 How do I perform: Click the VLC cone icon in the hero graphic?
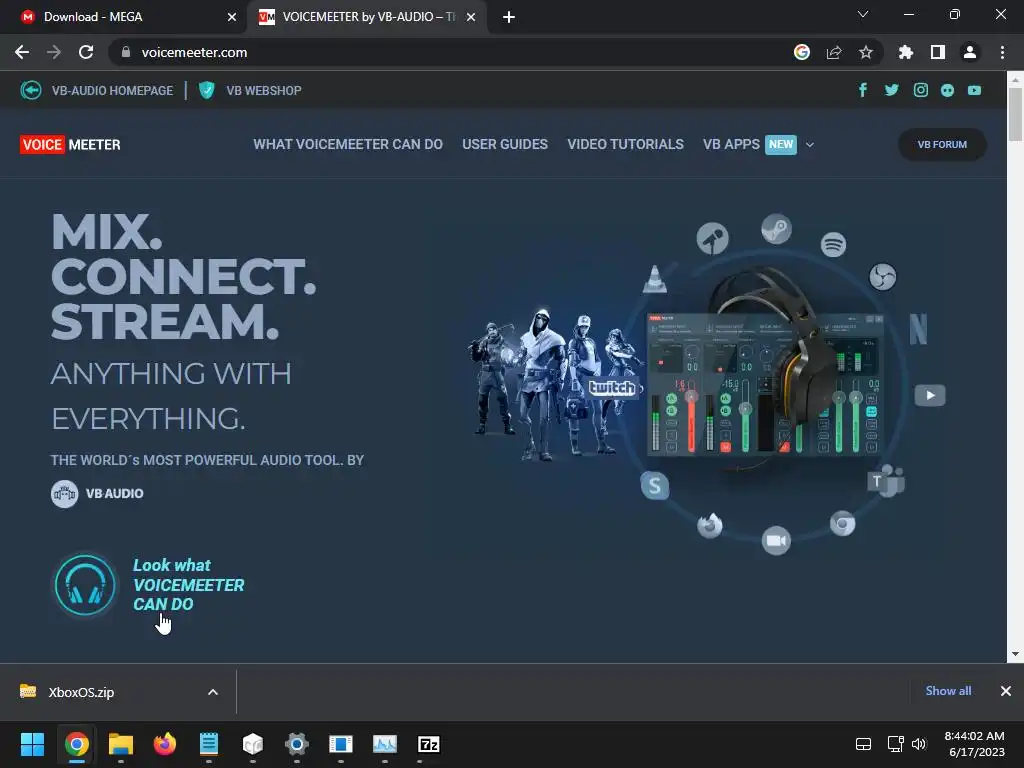pyautogui.click(x=654, y=280)
